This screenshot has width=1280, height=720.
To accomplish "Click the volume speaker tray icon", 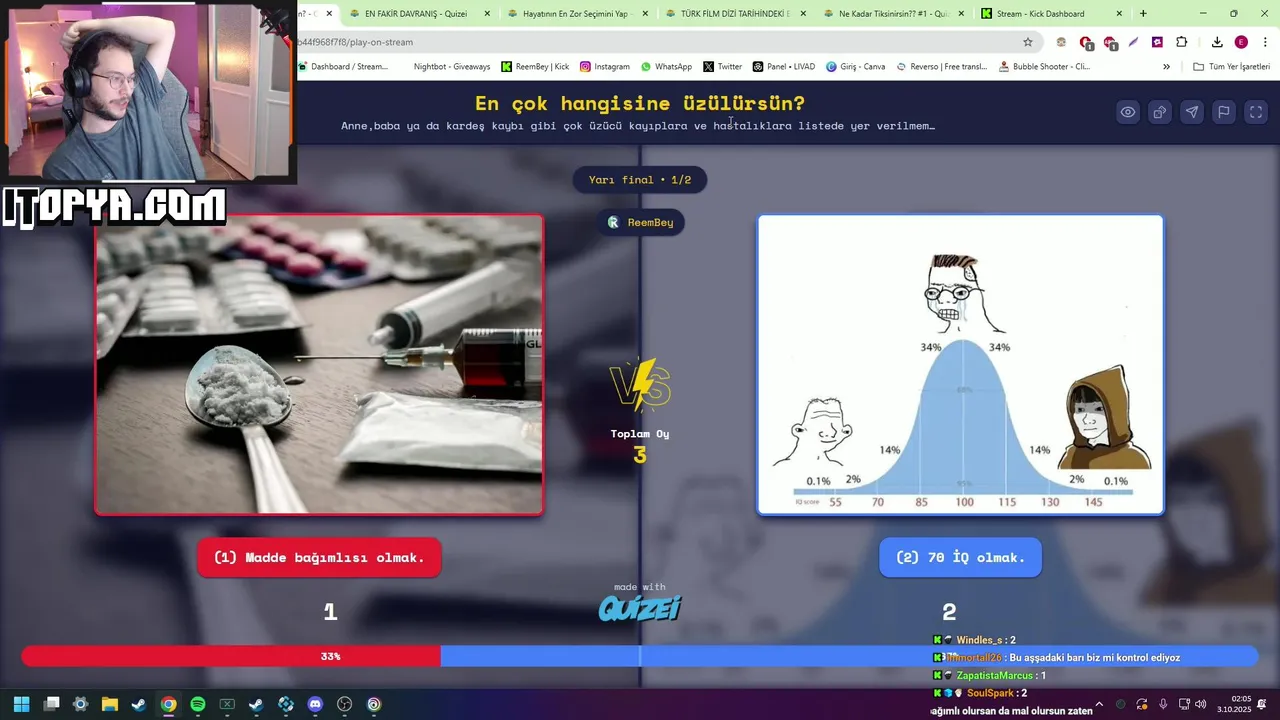I will click(1200, 704).
